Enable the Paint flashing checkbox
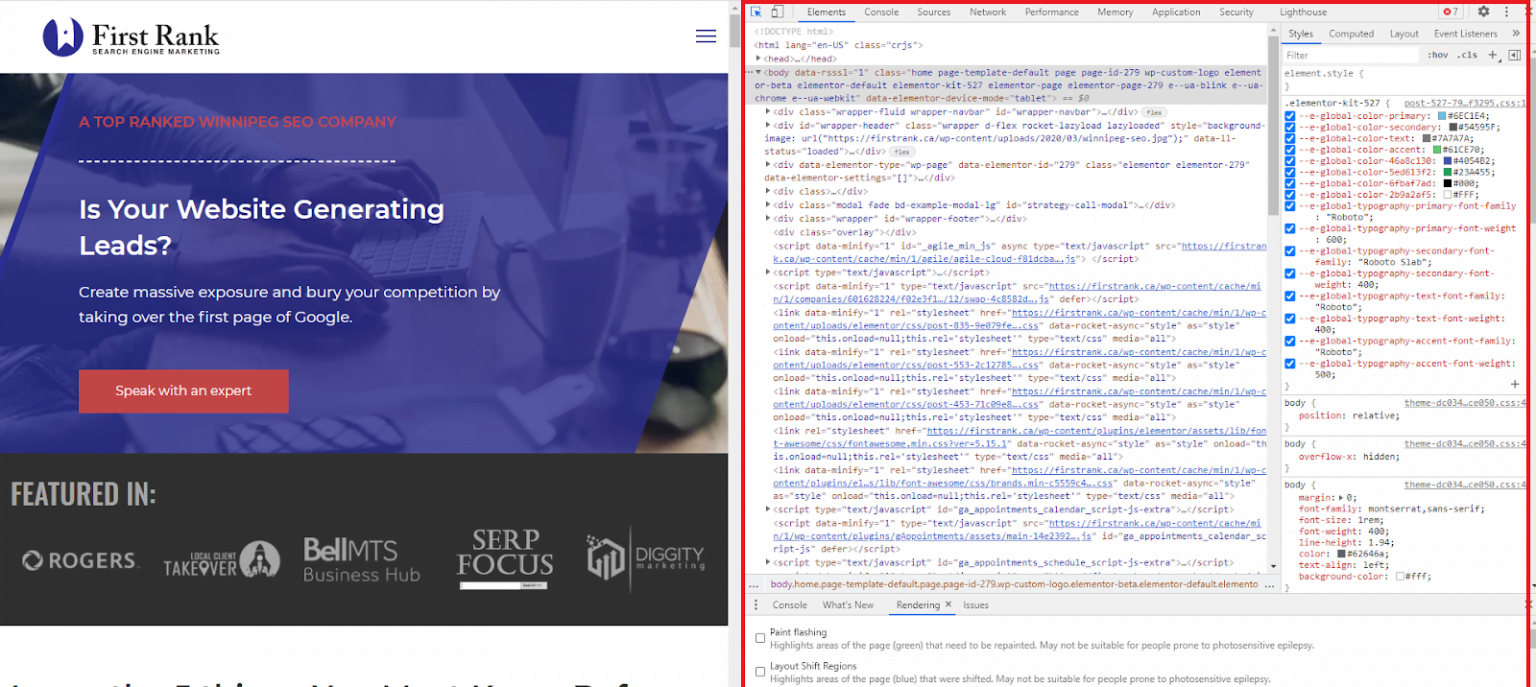 pyautogui.click(x=761, y=637)
